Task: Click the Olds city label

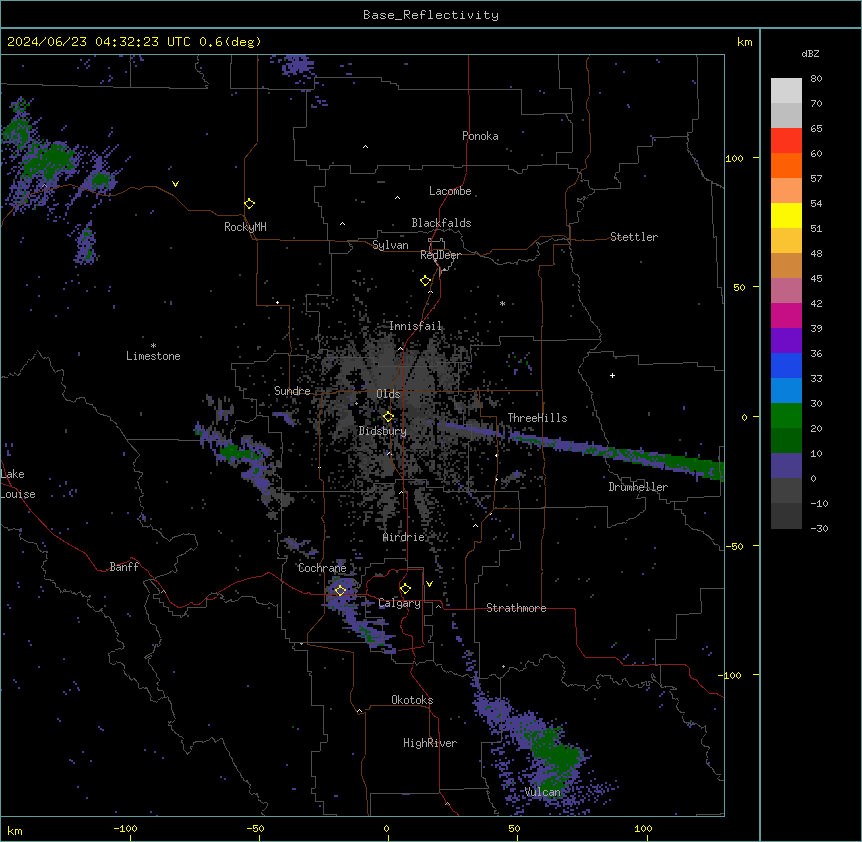Action: (388, 394)
